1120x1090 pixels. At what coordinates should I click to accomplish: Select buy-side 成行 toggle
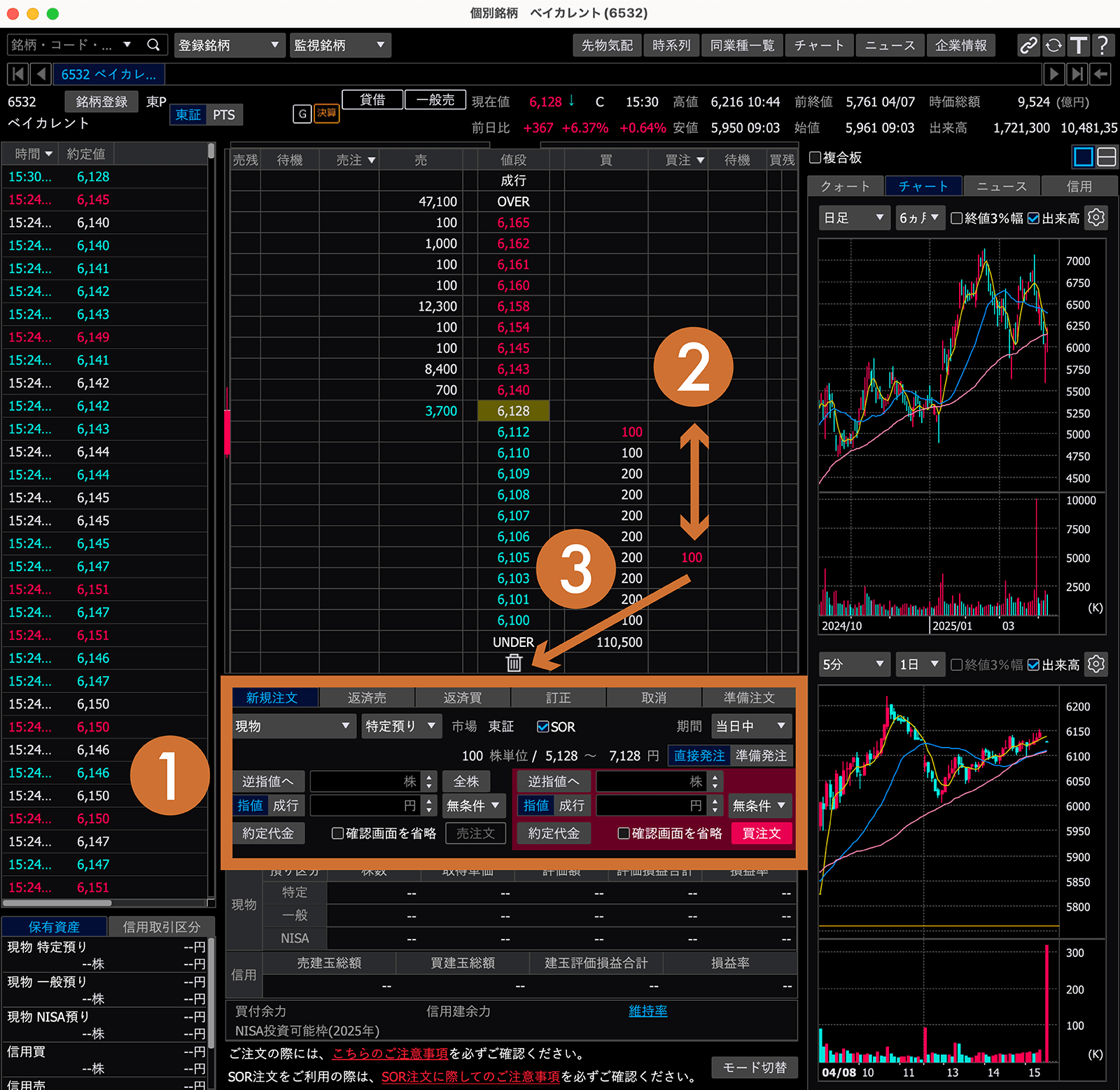571,806
